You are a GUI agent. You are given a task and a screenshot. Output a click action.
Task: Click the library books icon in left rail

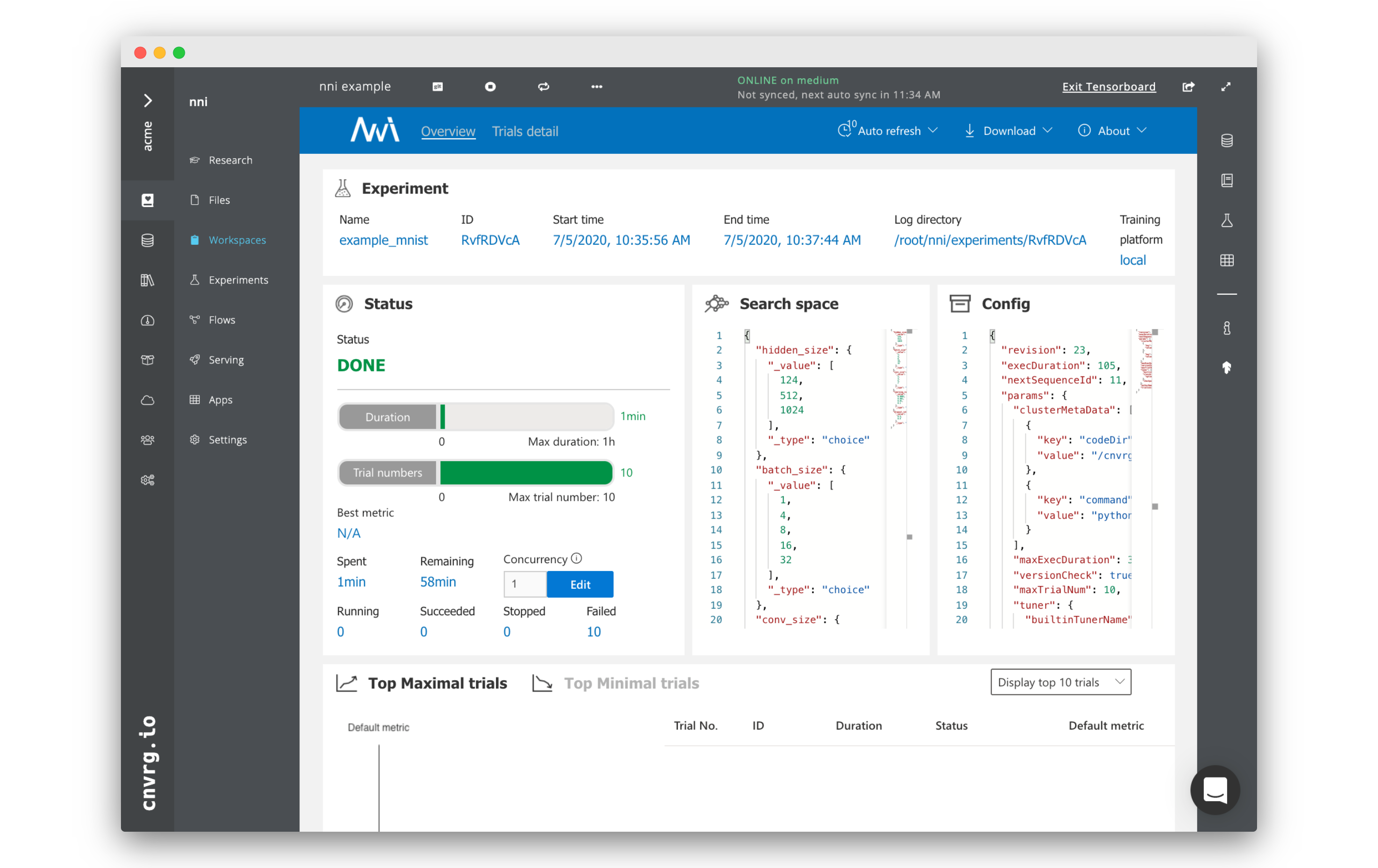pyautogui.click(x=148, y=280)
